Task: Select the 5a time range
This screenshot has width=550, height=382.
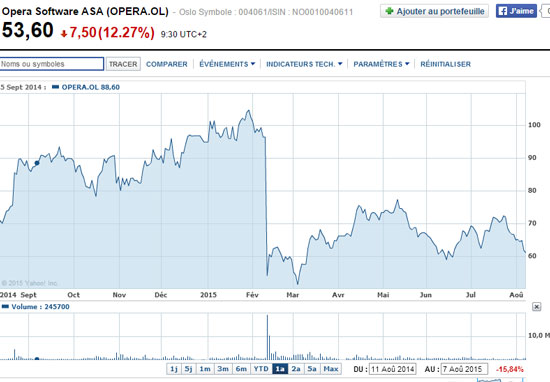Action: [312, 369]
